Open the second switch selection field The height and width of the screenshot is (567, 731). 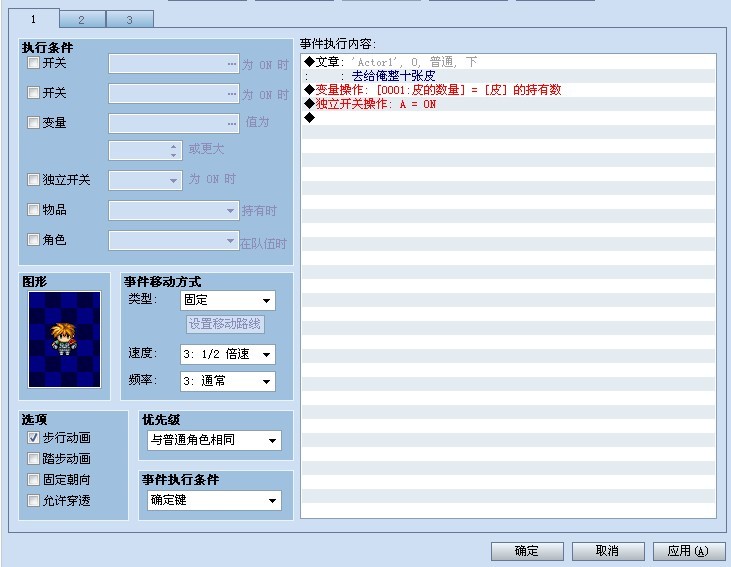[x=174, y=94]
